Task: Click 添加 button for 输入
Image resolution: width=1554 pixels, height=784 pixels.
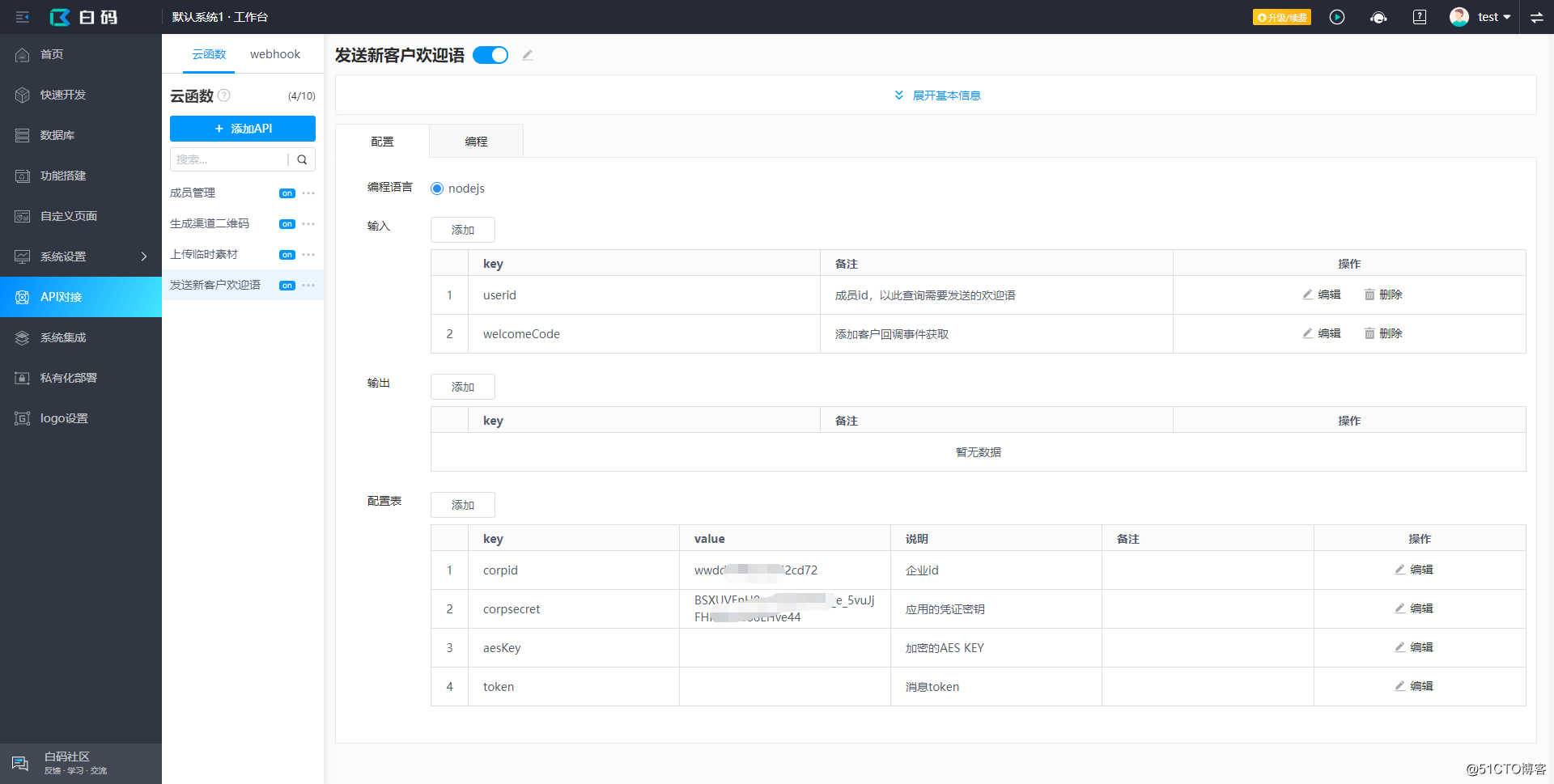Action: tap(463, 230)
